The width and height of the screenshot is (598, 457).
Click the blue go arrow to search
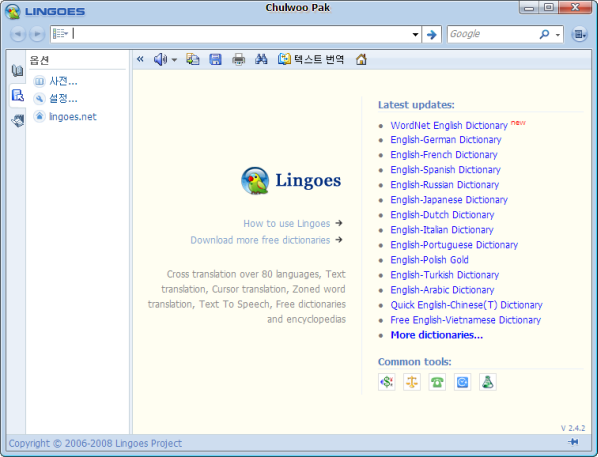pos(432,34)
